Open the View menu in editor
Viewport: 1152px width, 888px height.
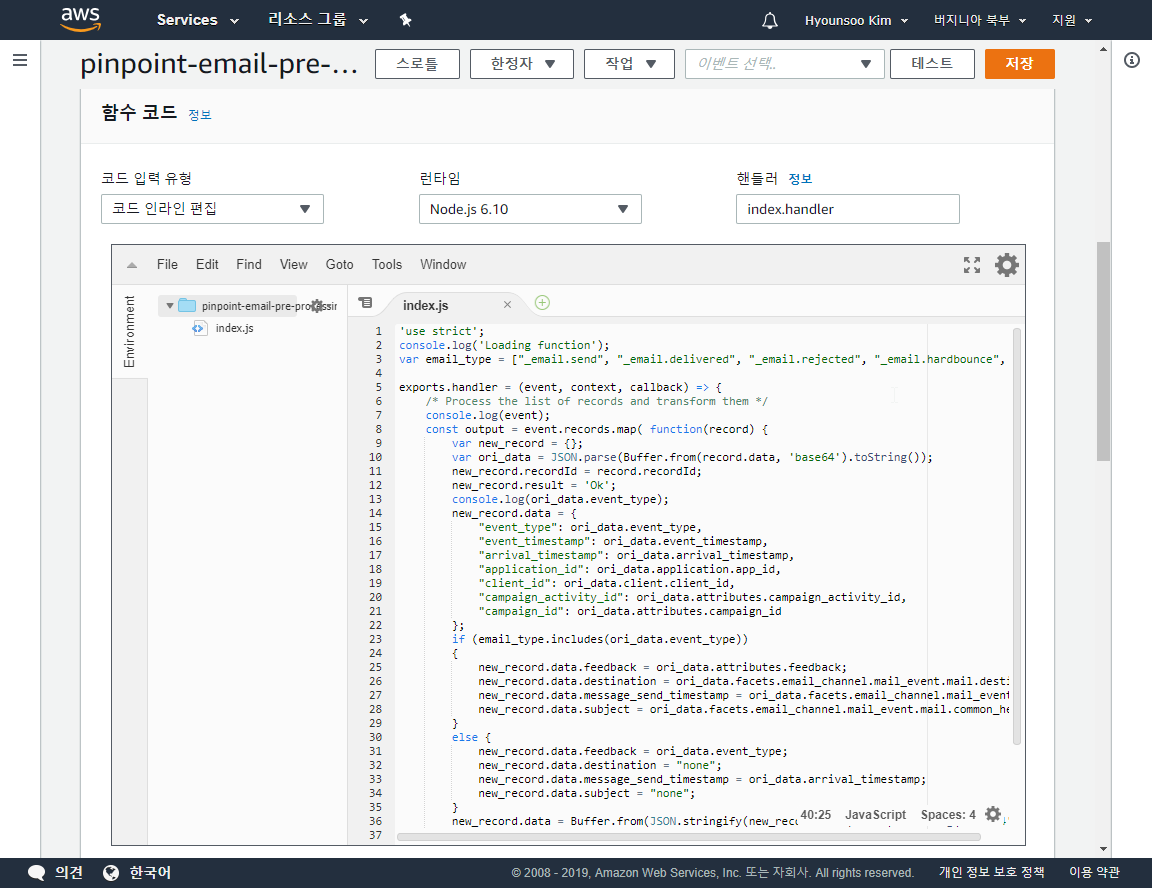294,264
